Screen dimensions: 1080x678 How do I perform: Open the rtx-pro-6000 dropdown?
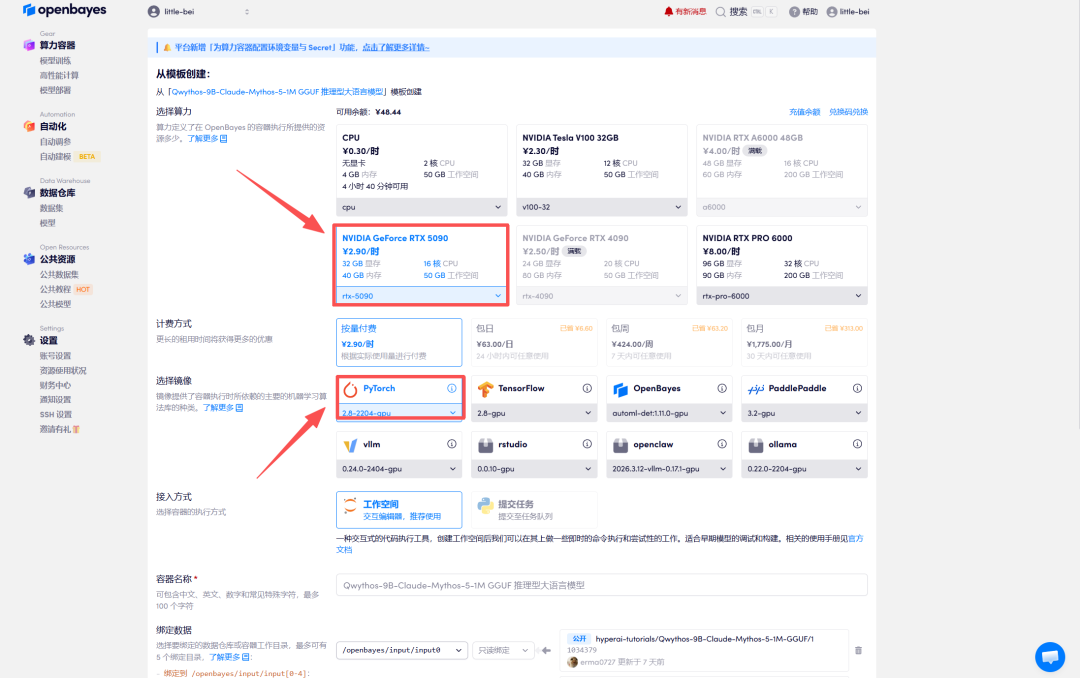782,296
